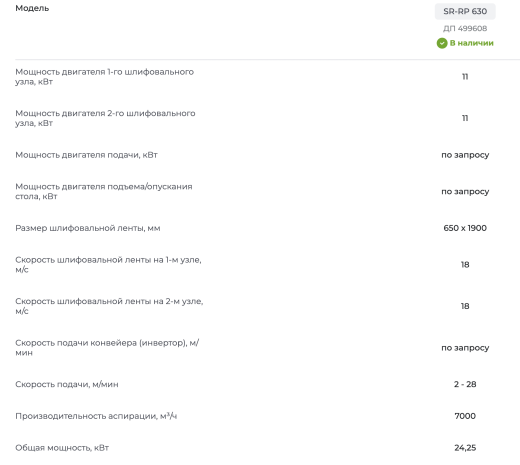The width and height of the screenshot is (520, 465).
Task: Click belt speed value 18 for 2nd unit
Action: coord(465,306)
